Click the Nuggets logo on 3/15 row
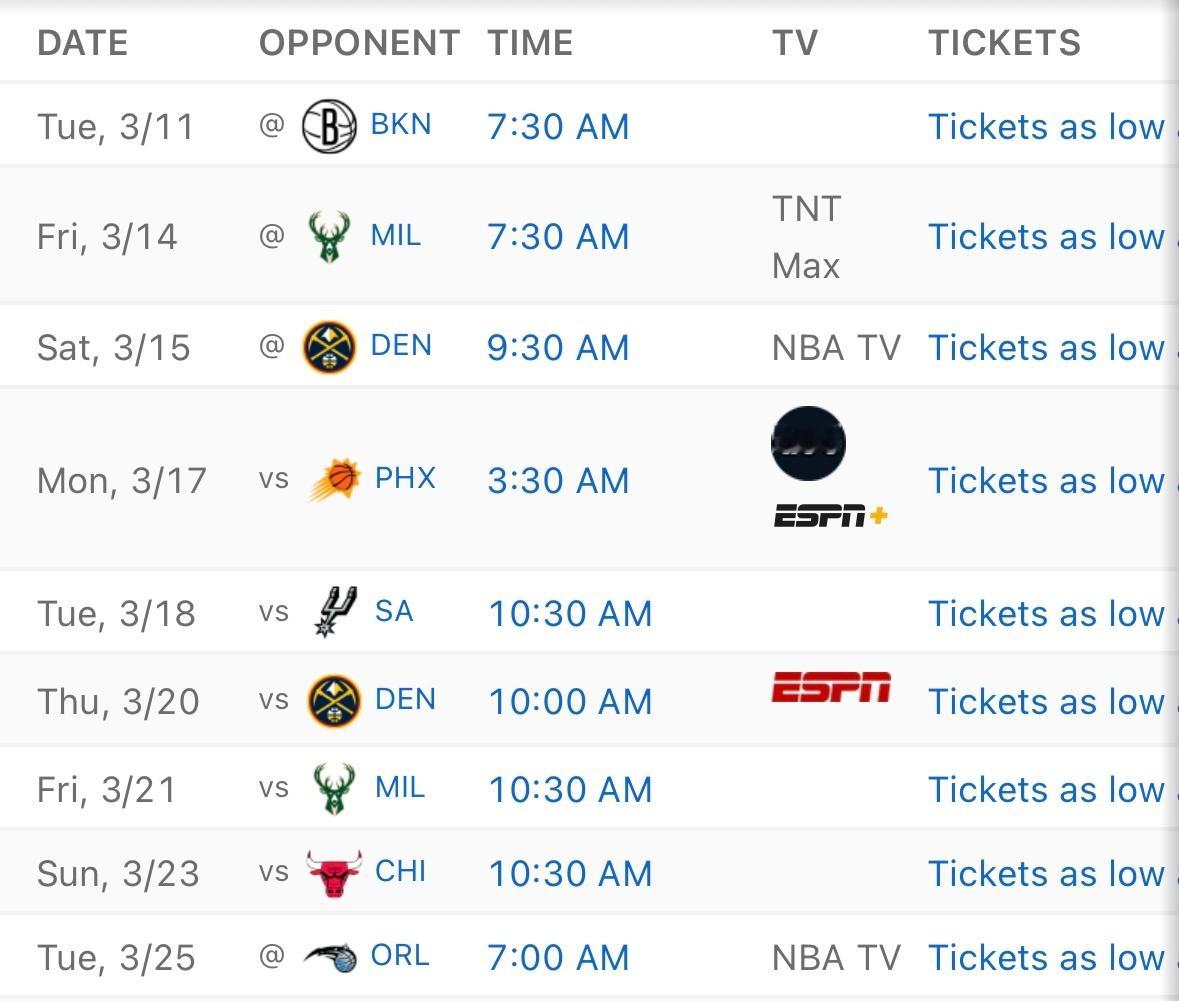 pyautogui.click(x=329, y=347)
